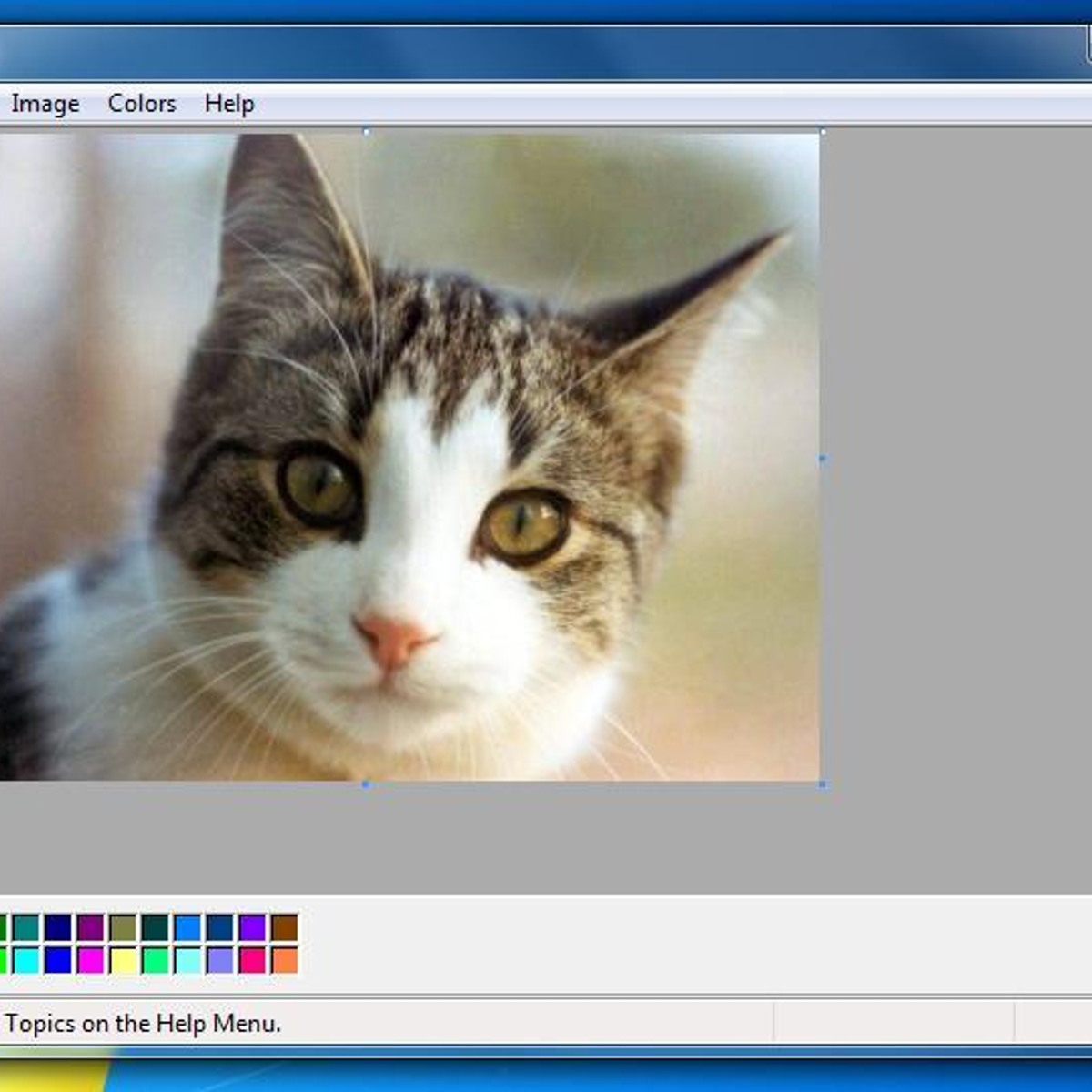Pick the teal color swatch
Image resolution: width=1092 pixels, height=1092 pixels.
[x=26, y=927]
